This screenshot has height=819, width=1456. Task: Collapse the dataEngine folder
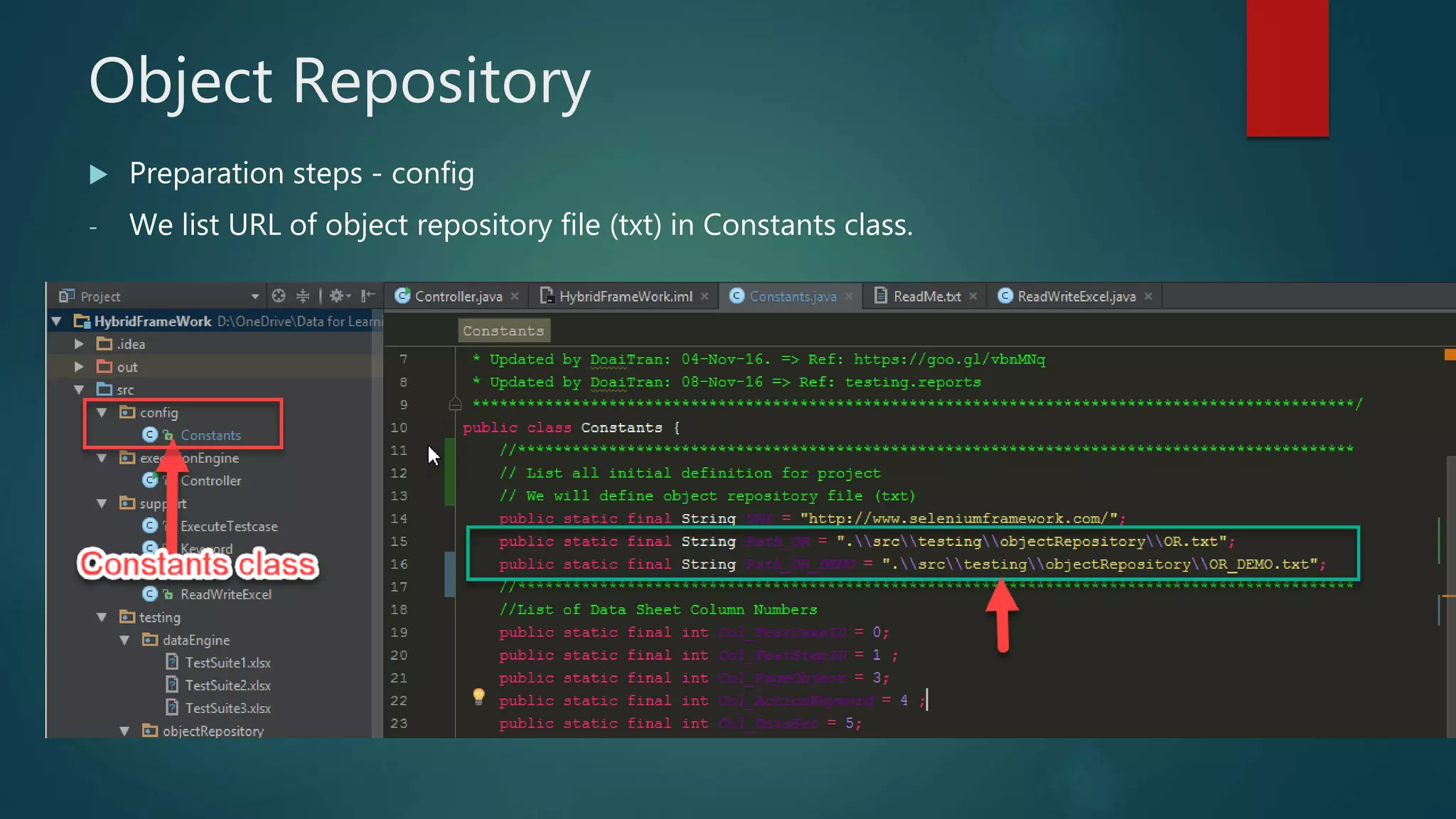tap(124, 640)
